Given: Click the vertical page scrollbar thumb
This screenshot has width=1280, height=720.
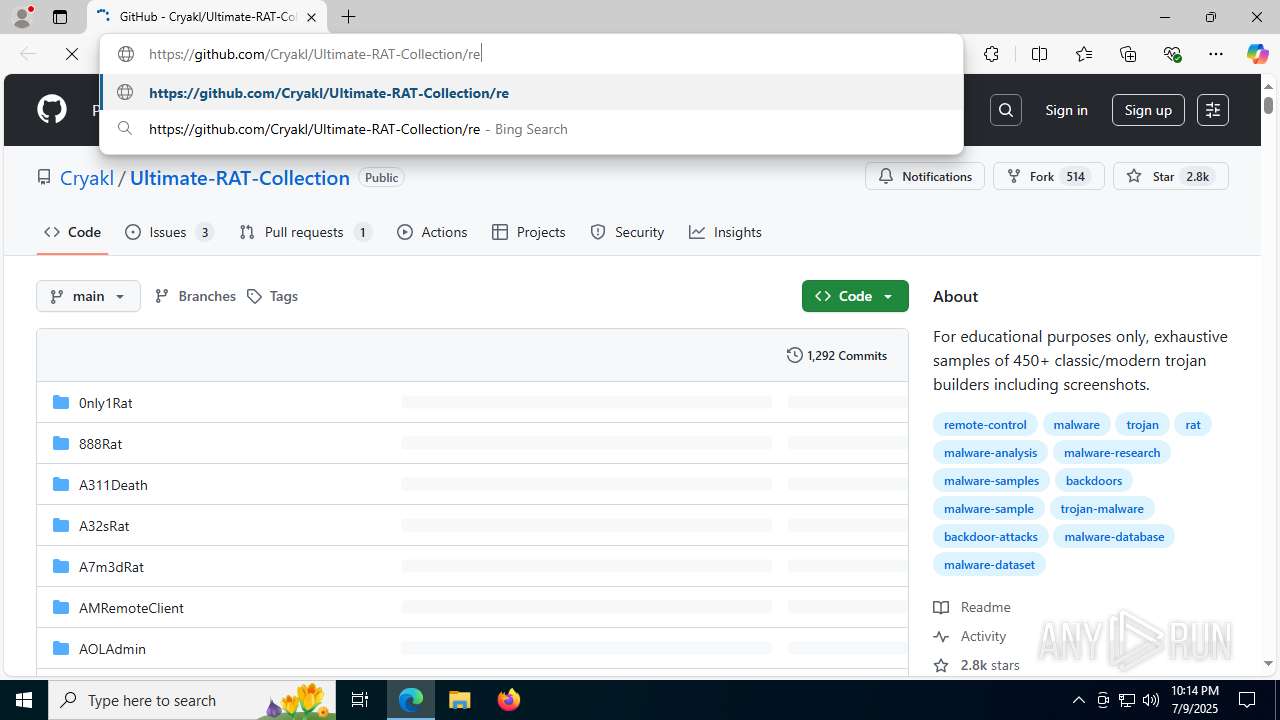Looking at the screenshot, I should [x=1268, y=103].
